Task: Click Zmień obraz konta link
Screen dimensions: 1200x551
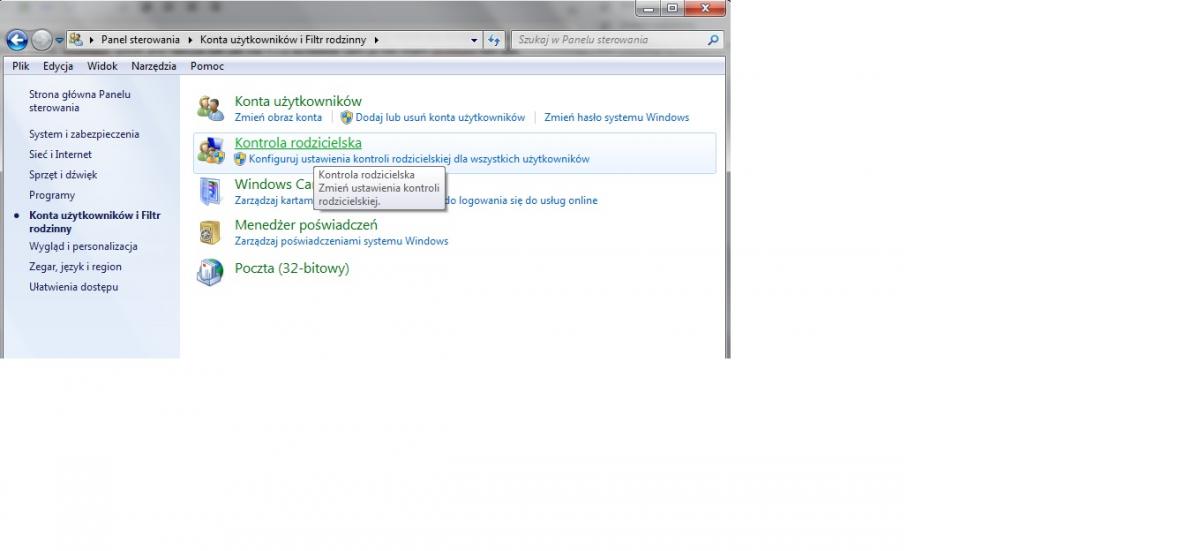Action: point(278,117)
